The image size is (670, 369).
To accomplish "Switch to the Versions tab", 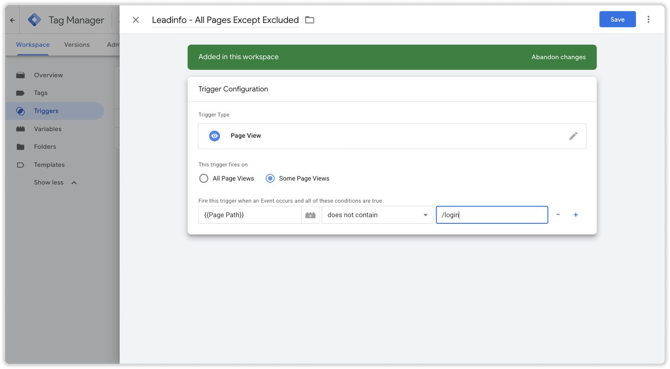I will [x=77, y=45].
